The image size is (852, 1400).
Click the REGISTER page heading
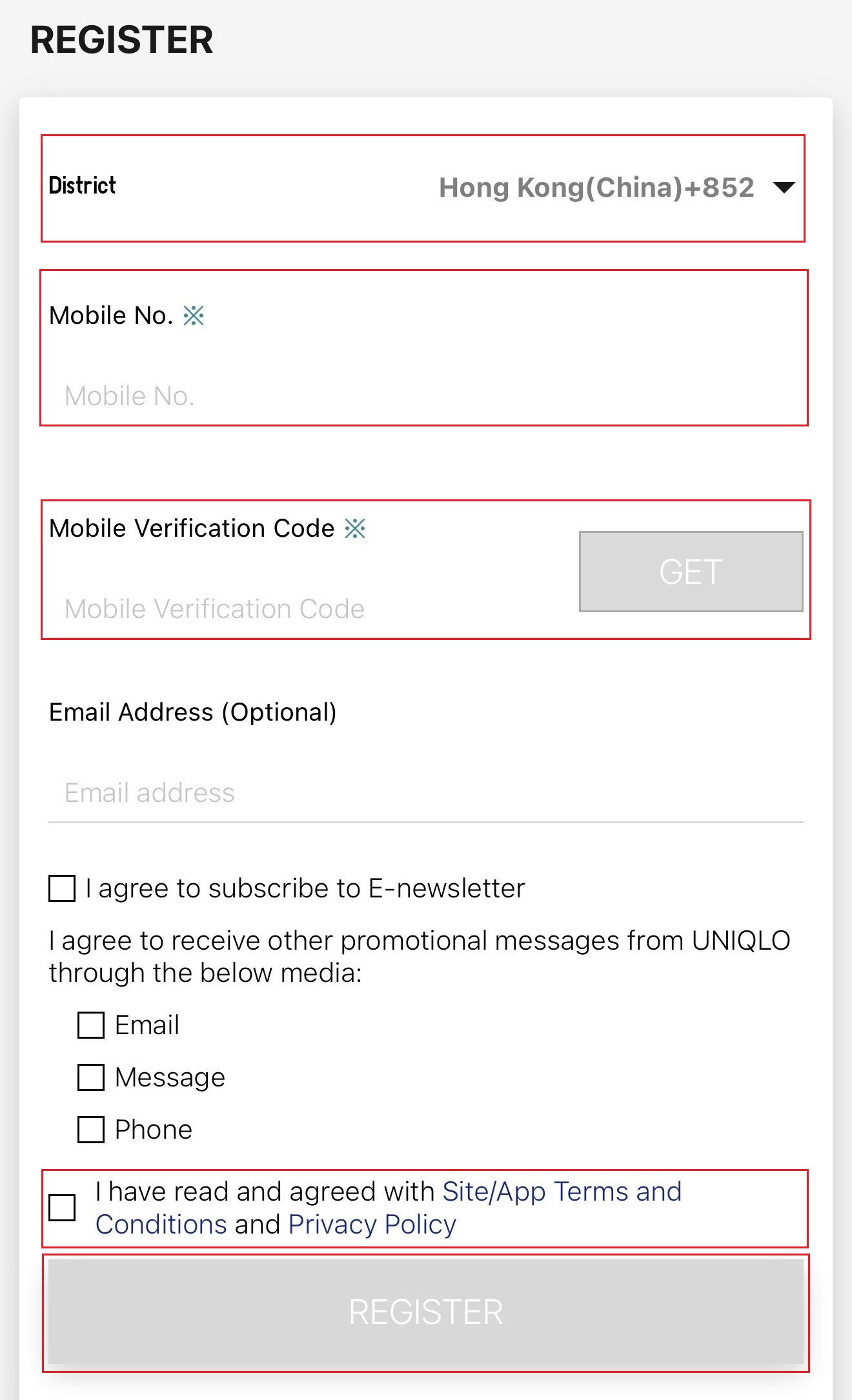121,40
